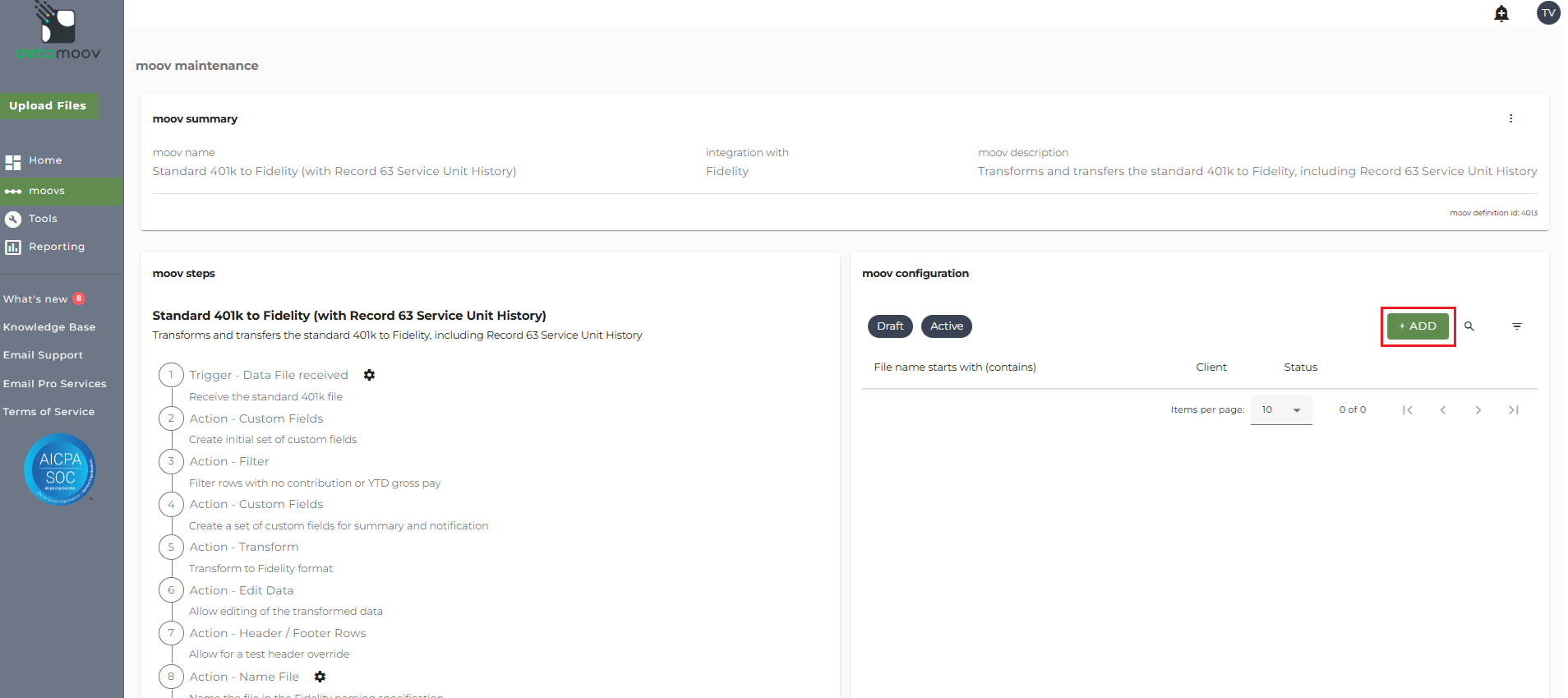This screenshot has height=698, width=1568.
Task: Open step 2 Action - Custom Fields
Action: pyautogui.click(x=256, y=418)
